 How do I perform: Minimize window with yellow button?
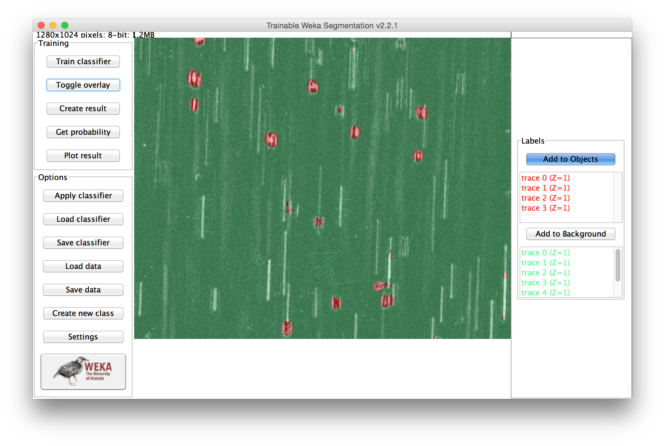tap(53, 25)
